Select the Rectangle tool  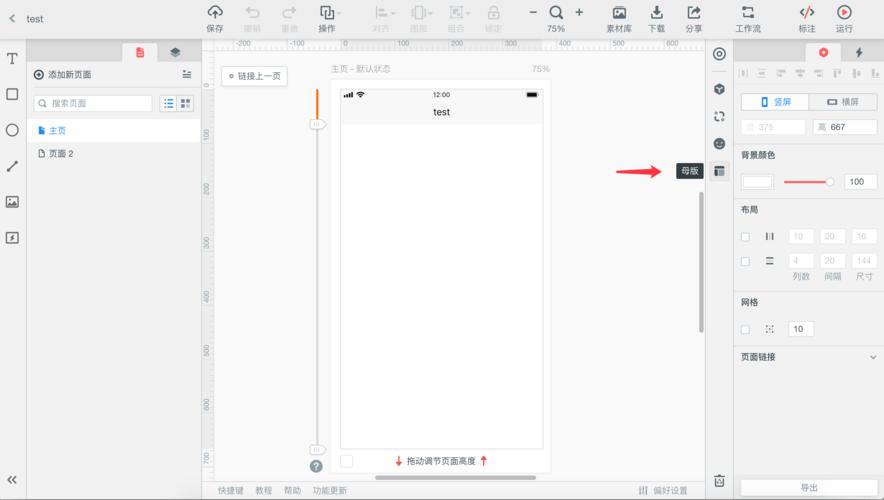point(12,94)
